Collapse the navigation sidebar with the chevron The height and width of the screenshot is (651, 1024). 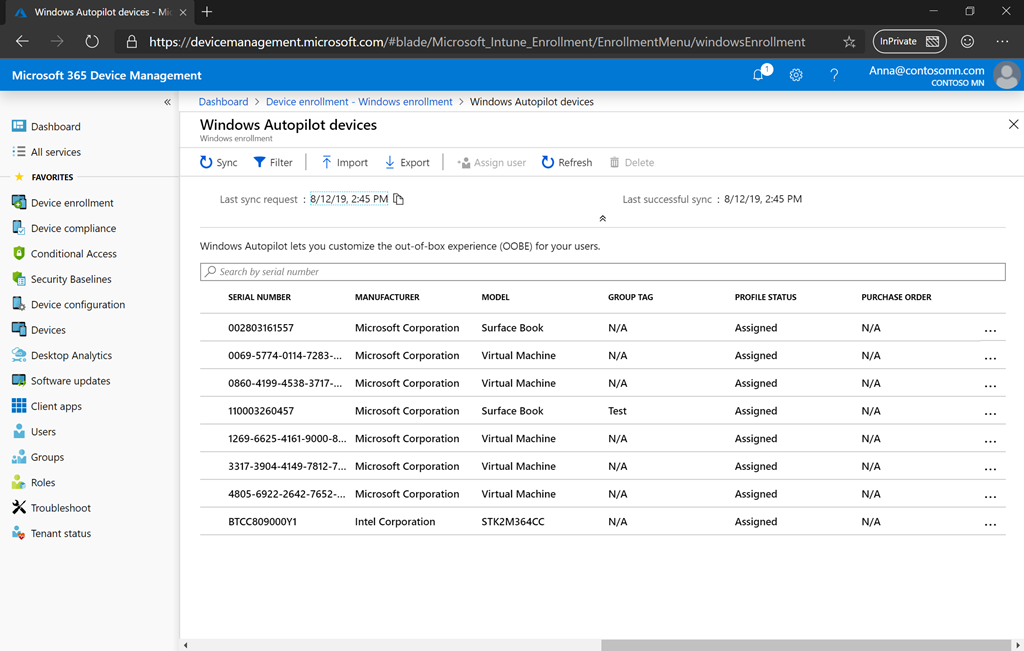pyautogui.click(x=168, y=101)
